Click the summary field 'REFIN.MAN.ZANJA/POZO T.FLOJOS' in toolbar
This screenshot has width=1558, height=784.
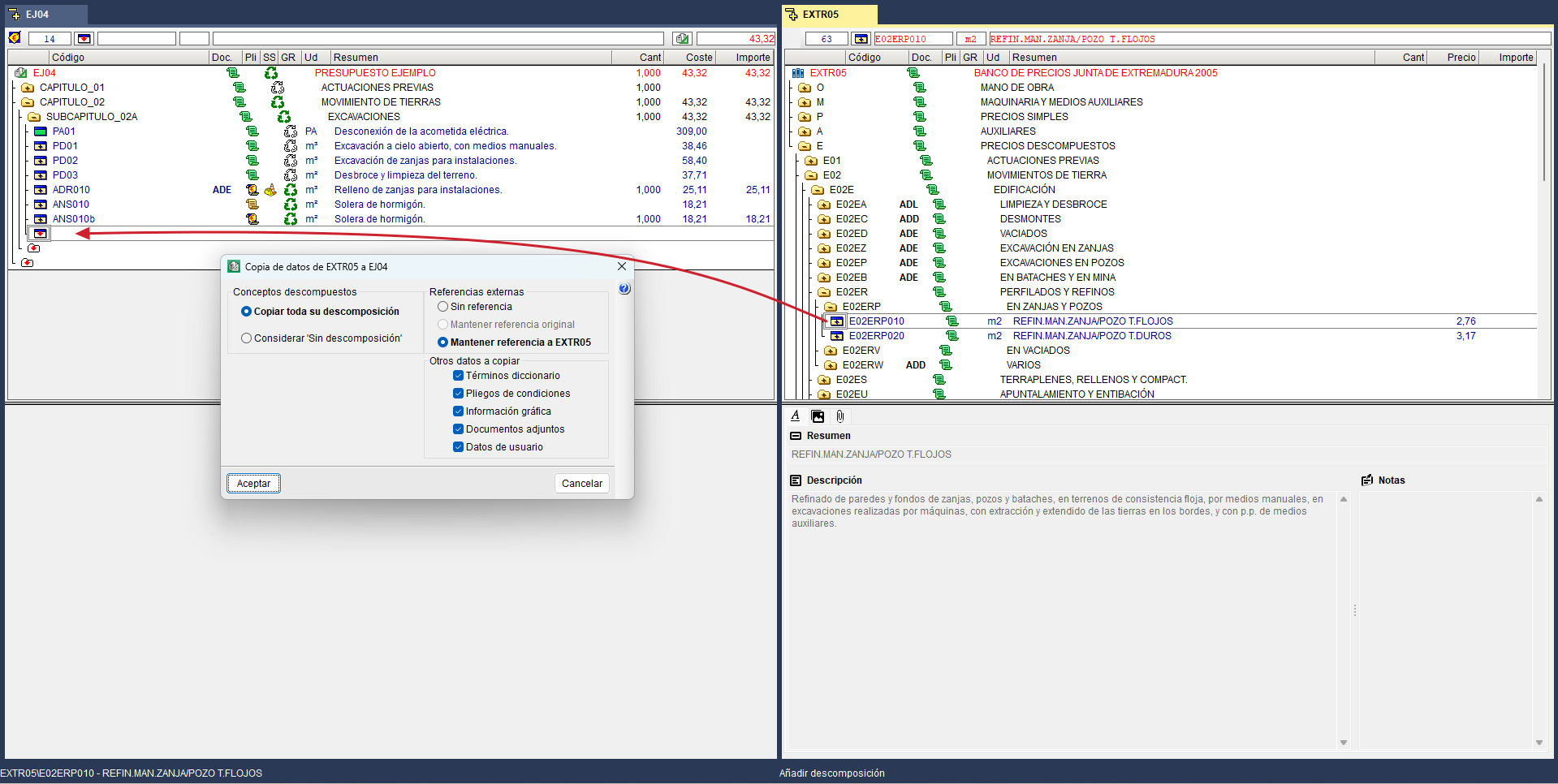pos(1269,39)
